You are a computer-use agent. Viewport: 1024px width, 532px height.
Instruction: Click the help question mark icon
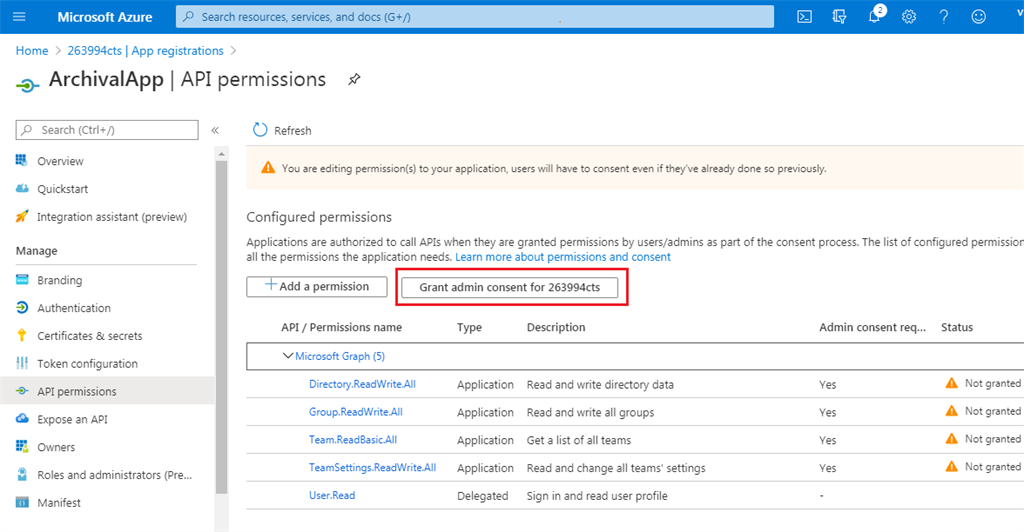tap(944, 17)
